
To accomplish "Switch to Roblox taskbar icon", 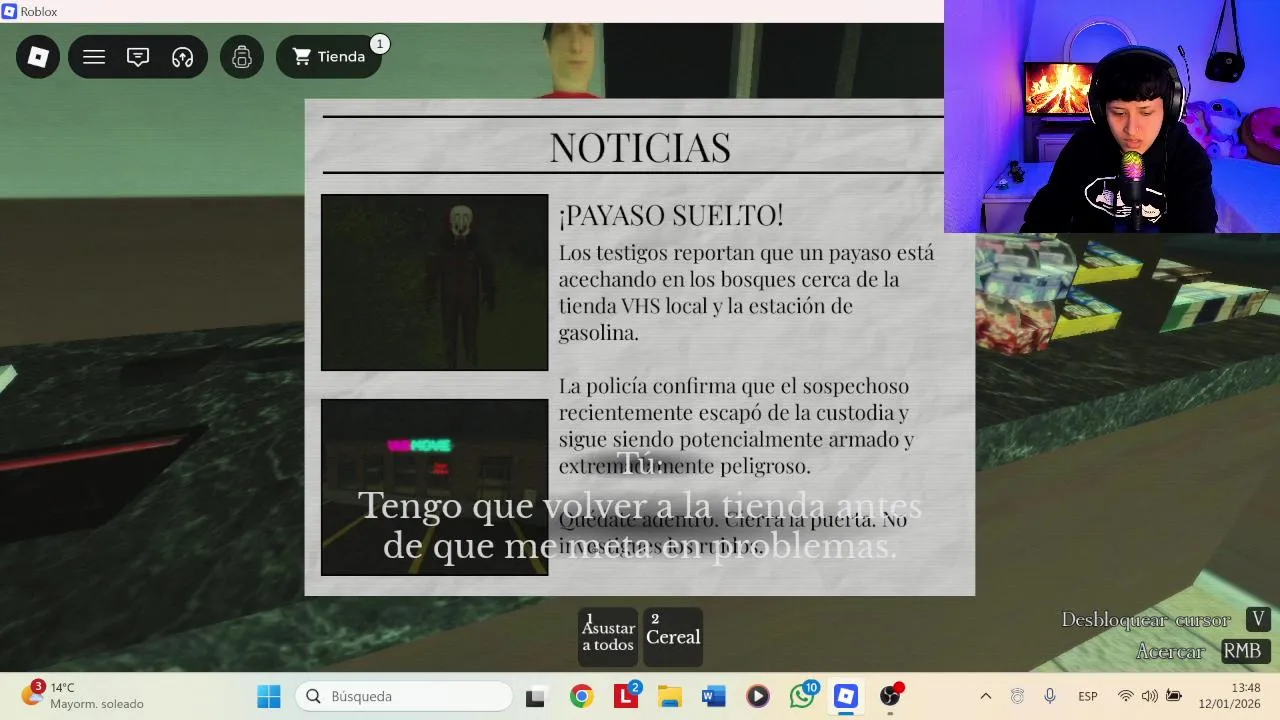I will click(x=846, y=696).
